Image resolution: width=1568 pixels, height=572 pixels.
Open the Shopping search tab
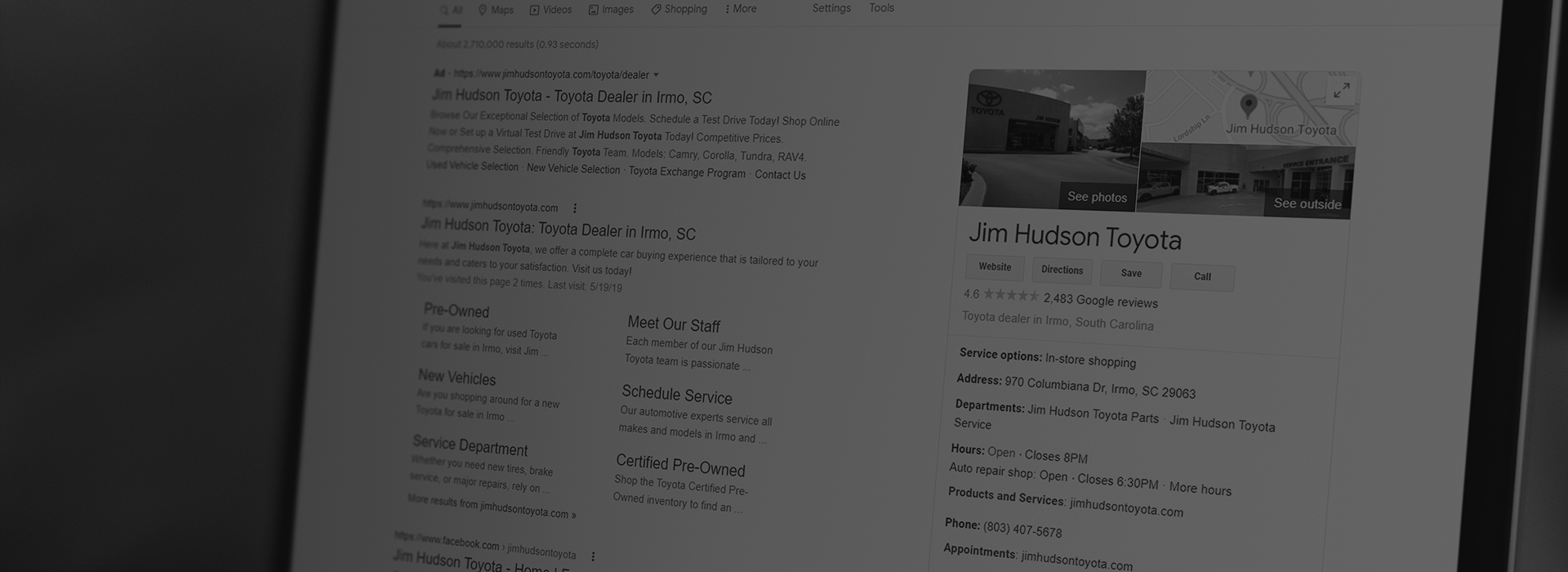(679, 9)
